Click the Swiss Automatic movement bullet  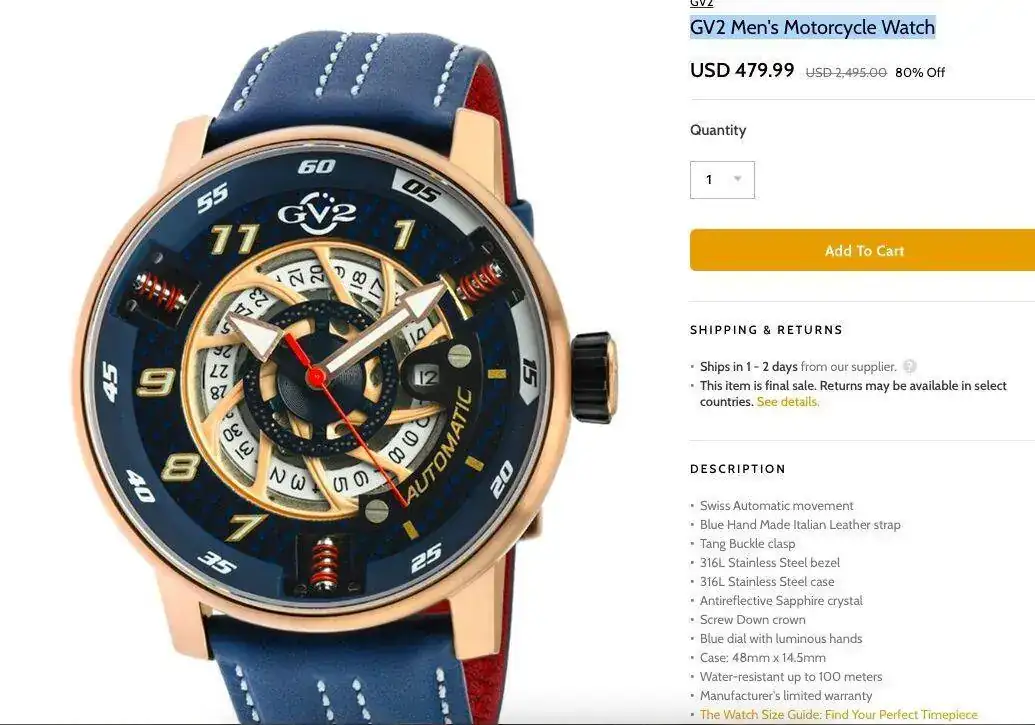[776, 506]
